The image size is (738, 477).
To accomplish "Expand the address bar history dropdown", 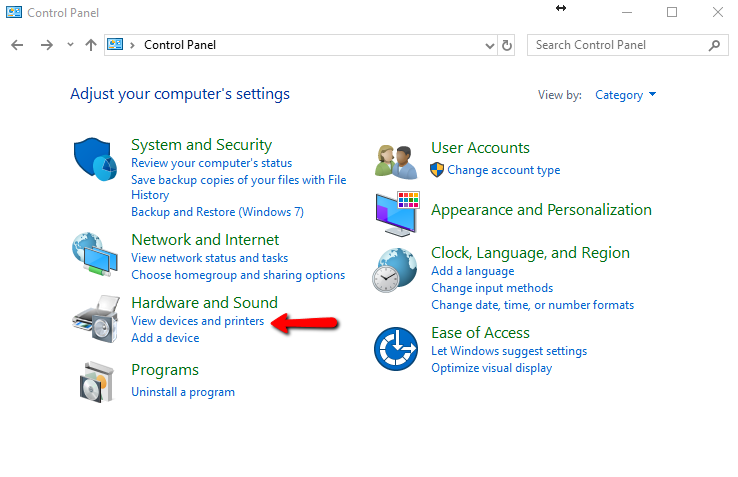I will pyautogui.click(x=489, y=46).
